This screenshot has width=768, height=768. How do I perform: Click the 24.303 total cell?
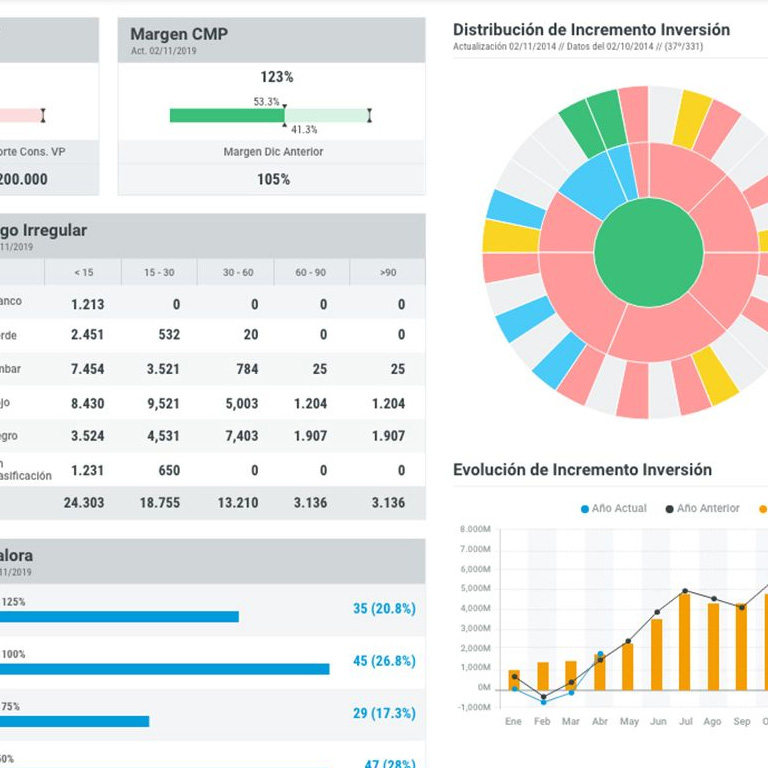pos(84,503)
